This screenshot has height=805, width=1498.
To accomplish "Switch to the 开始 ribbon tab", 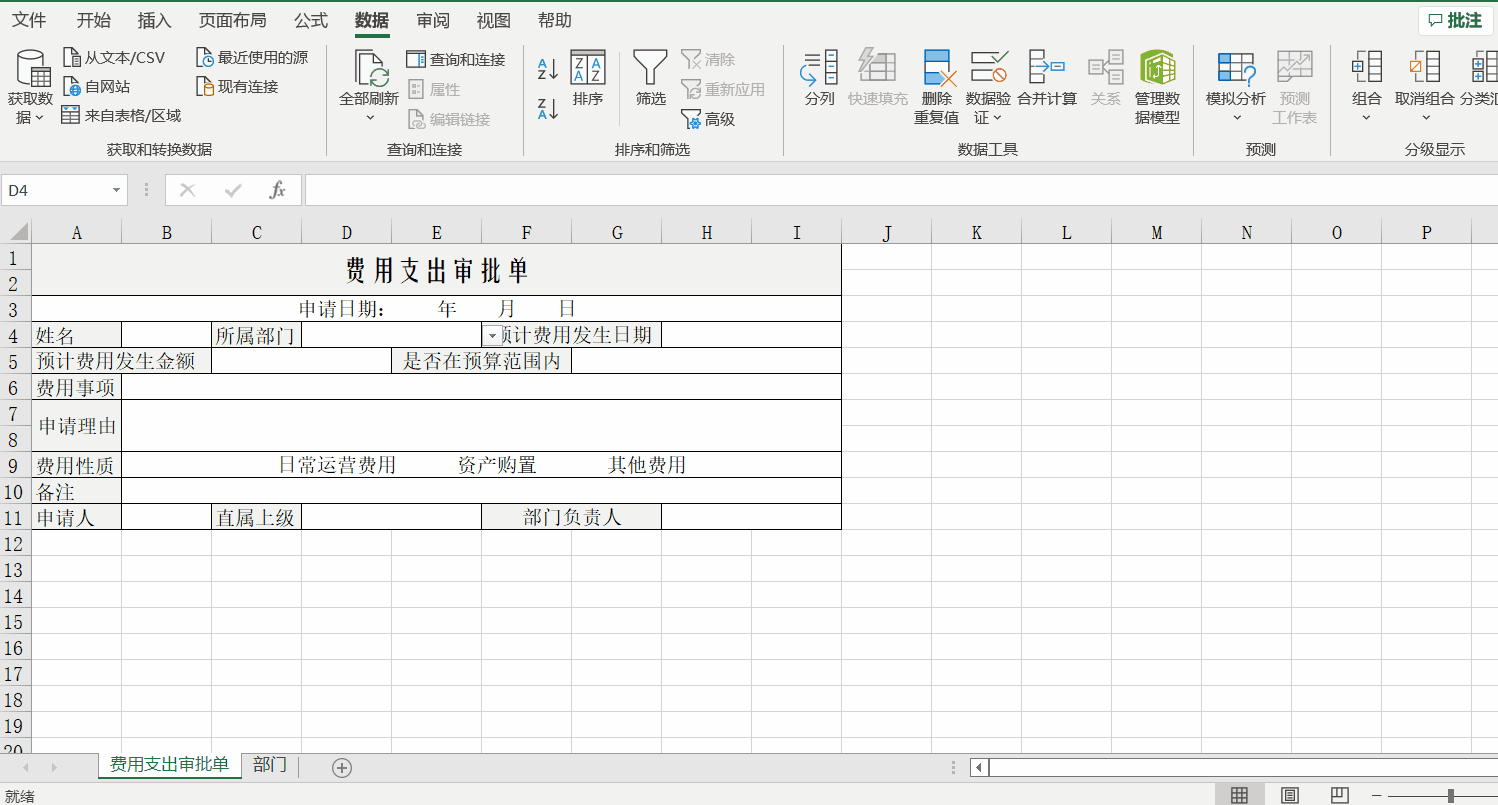I will [93, 19].
